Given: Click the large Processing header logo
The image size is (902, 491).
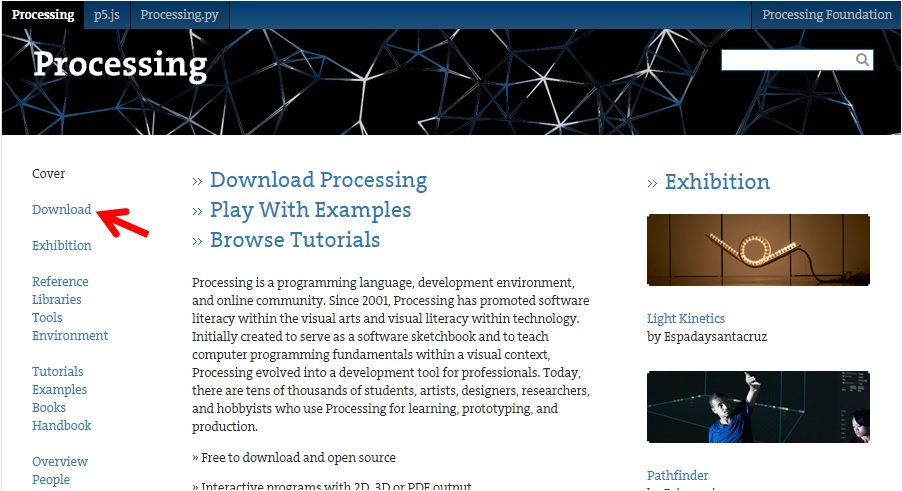Looking at the screenshot, I should 120,64.
